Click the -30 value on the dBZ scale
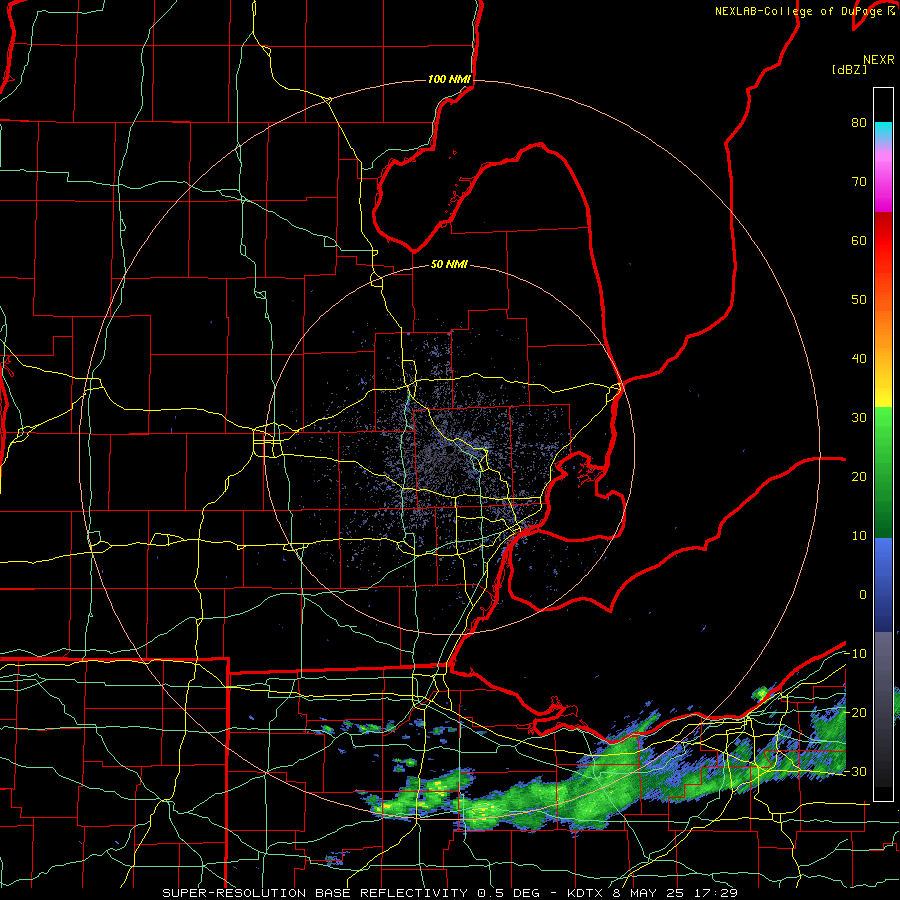900x900 pixels. [x=855, y=771]
